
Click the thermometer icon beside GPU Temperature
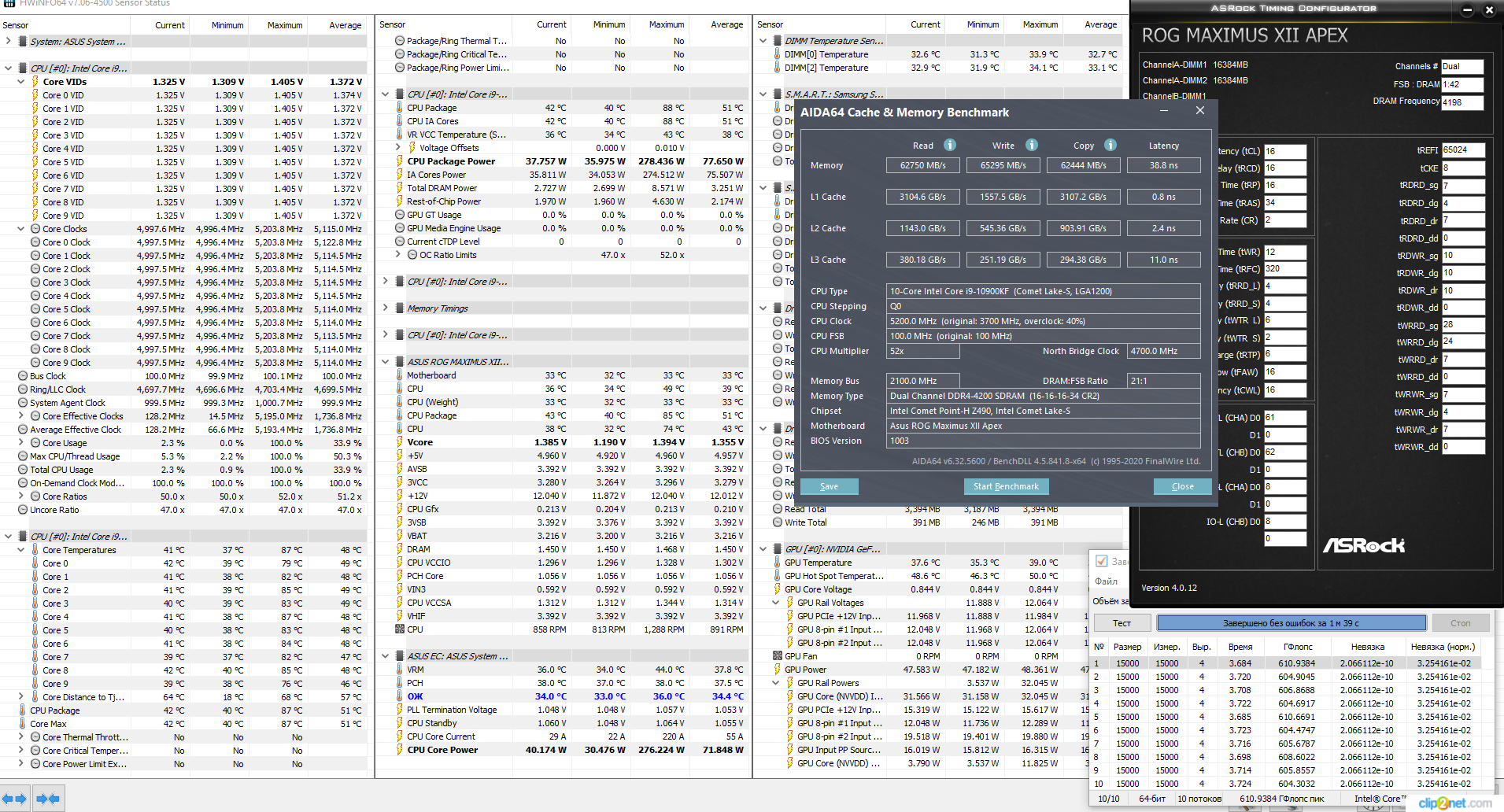tap(778, 563)
